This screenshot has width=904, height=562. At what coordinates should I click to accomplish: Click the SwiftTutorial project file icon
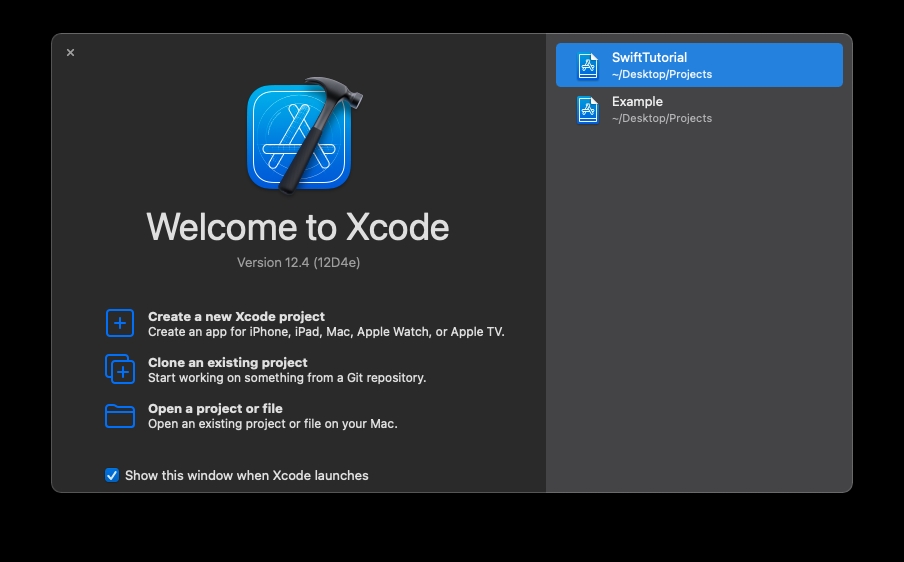pyautogui.click(x=588, y=65)
